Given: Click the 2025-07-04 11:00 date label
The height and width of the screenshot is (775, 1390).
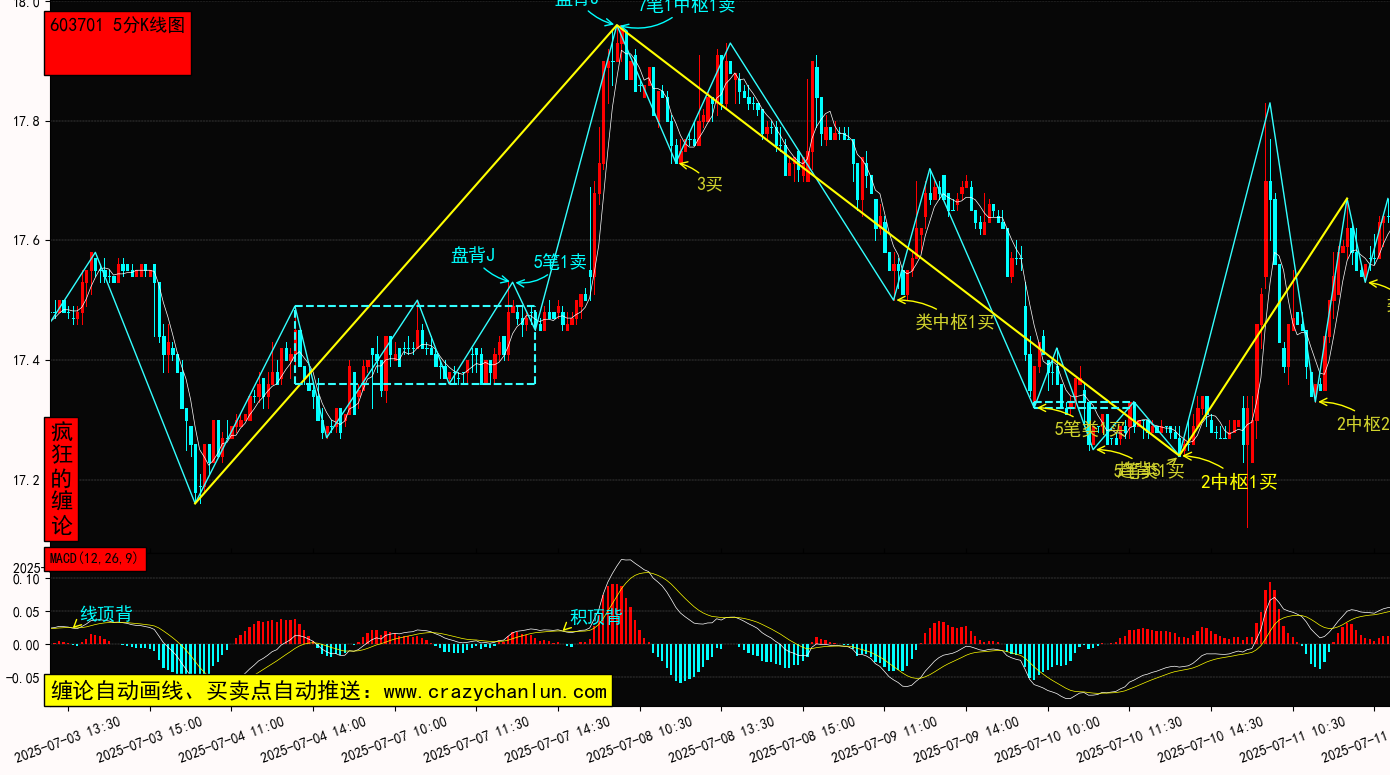Looking at the screenshot, I should coord(230,738).
